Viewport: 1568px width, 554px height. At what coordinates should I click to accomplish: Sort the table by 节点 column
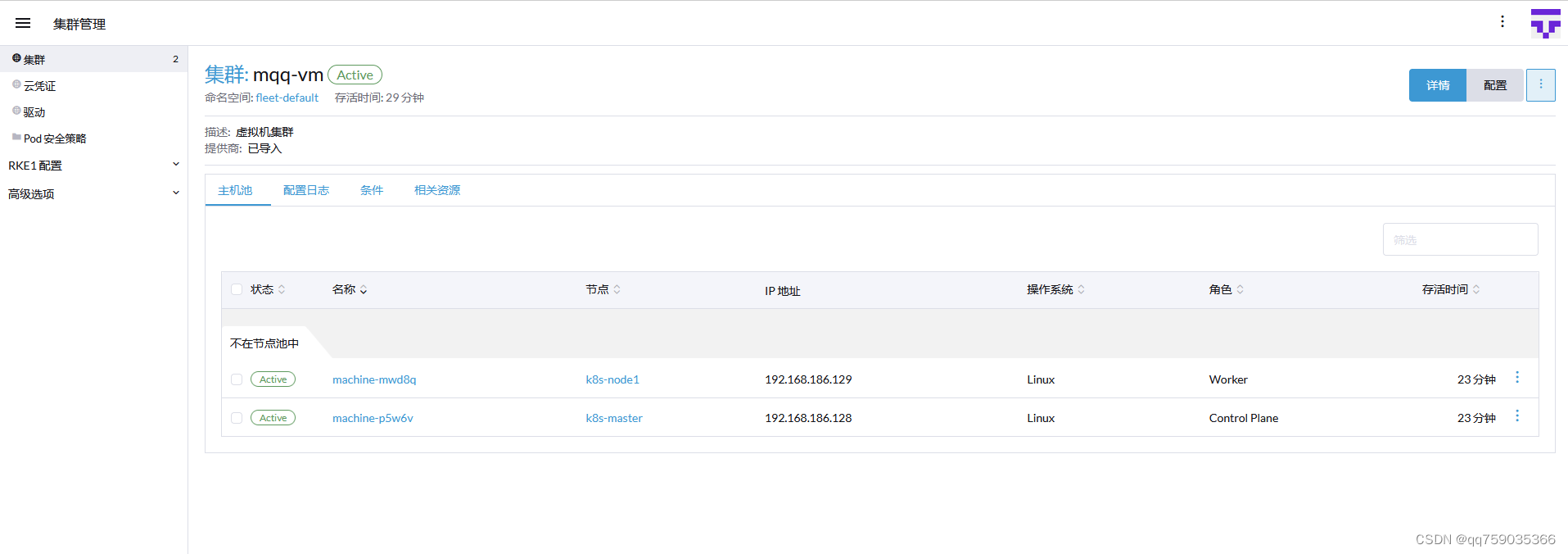(603, 289)
